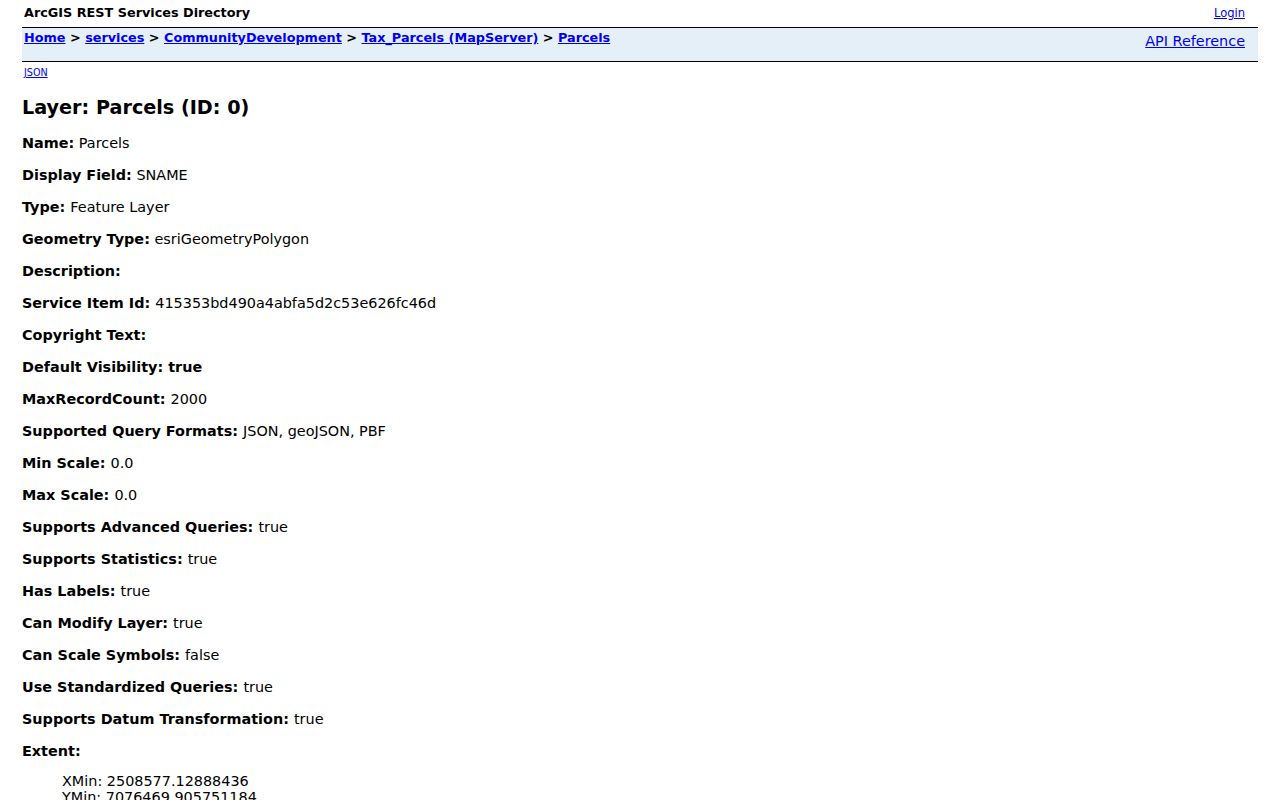Open Tax_Parcels (MapServer) breadcrumb link

click(x=450, y=38)
